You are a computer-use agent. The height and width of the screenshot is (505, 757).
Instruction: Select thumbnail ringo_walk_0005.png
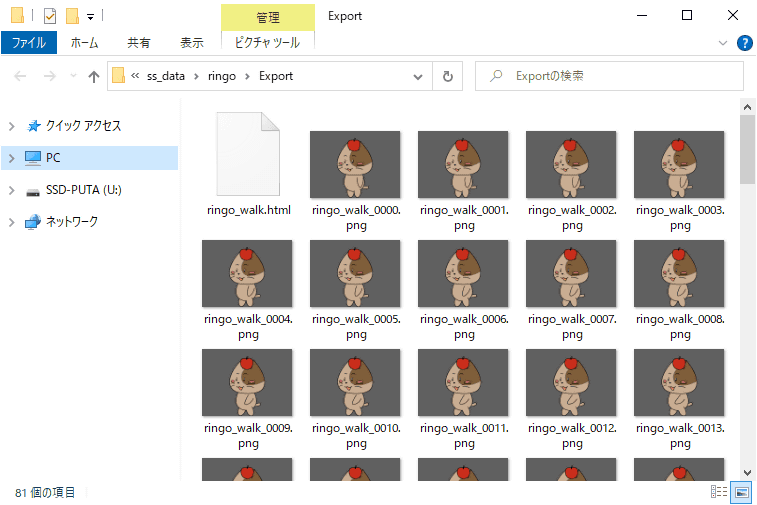click(x=355, y=274)
